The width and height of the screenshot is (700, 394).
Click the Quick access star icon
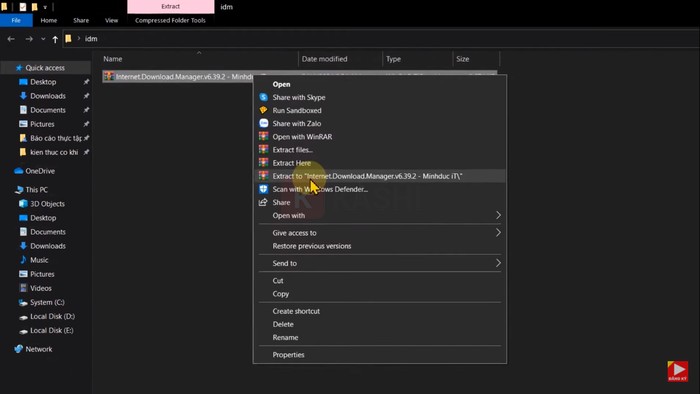click(19, 68)
